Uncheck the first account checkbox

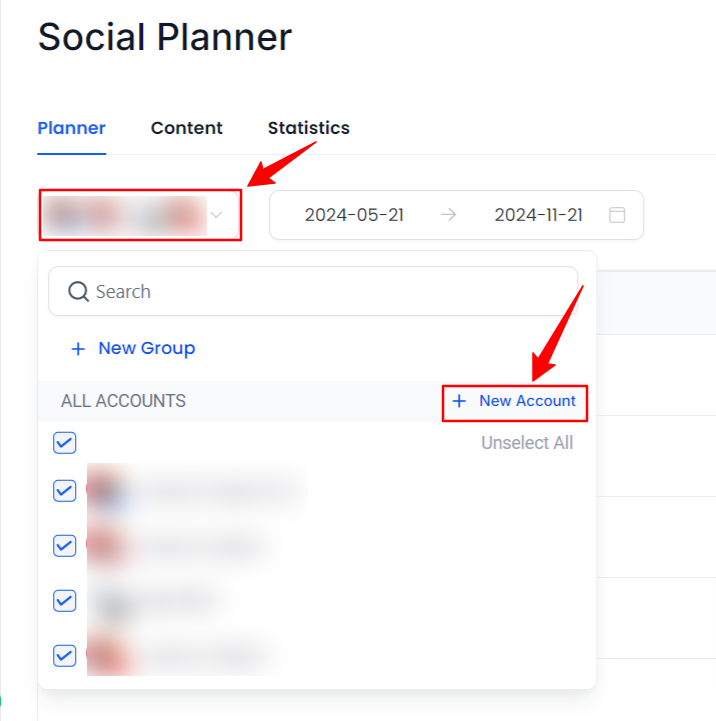[64, 491]
